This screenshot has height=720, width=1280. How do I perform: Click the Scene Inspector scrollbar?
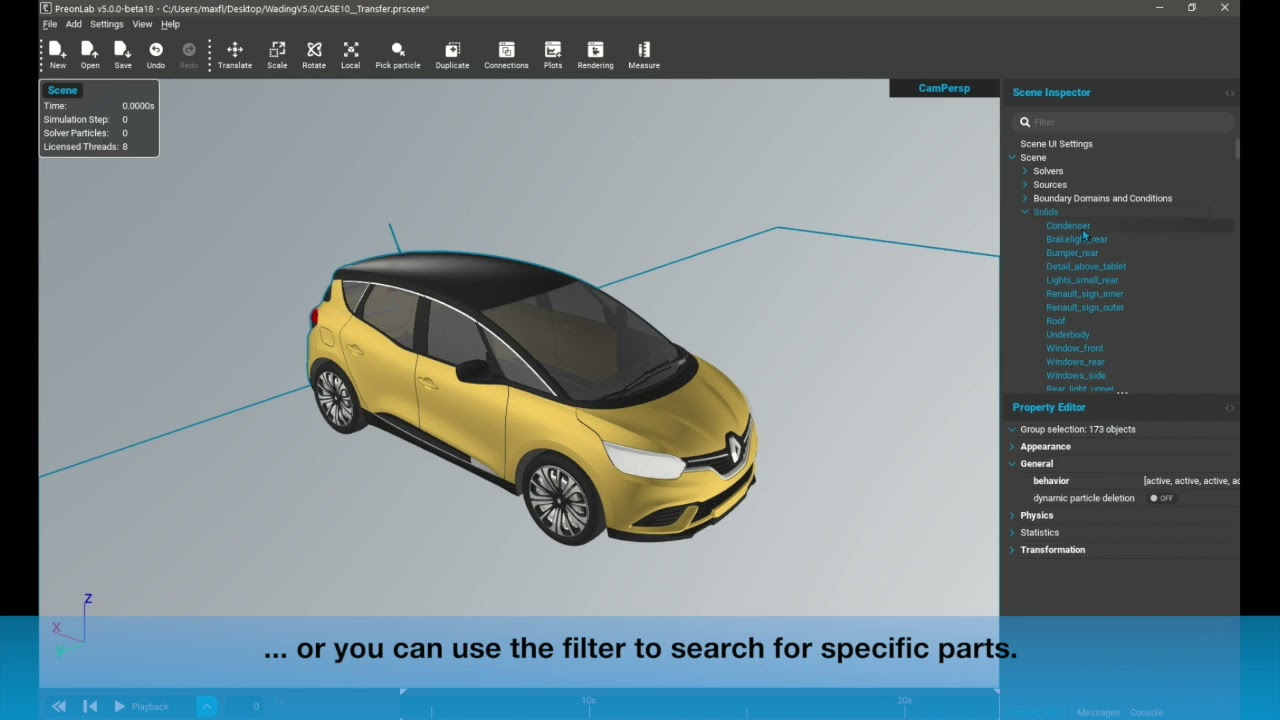(x=1237, y=149)
